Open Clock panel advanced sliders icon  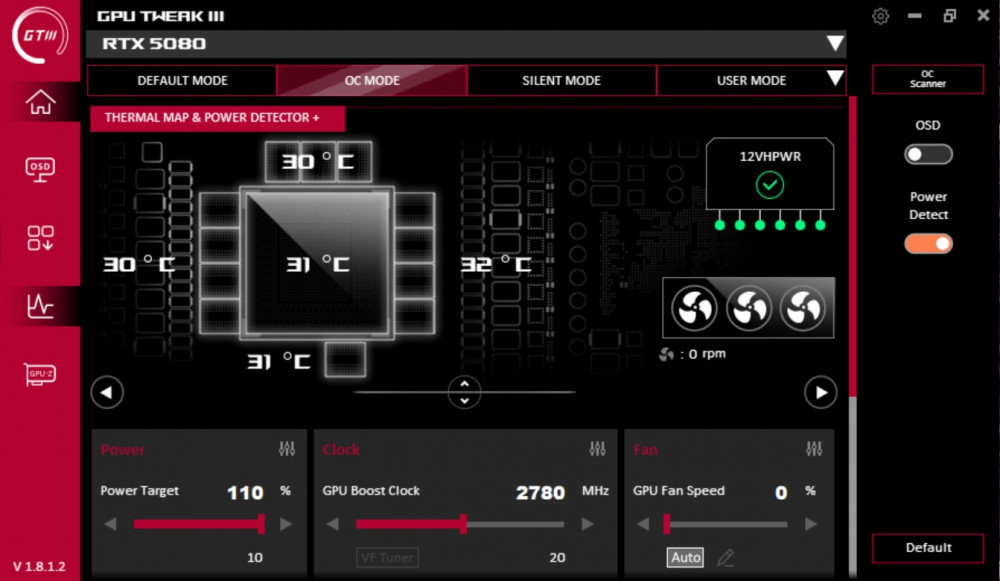coord(598,449)
